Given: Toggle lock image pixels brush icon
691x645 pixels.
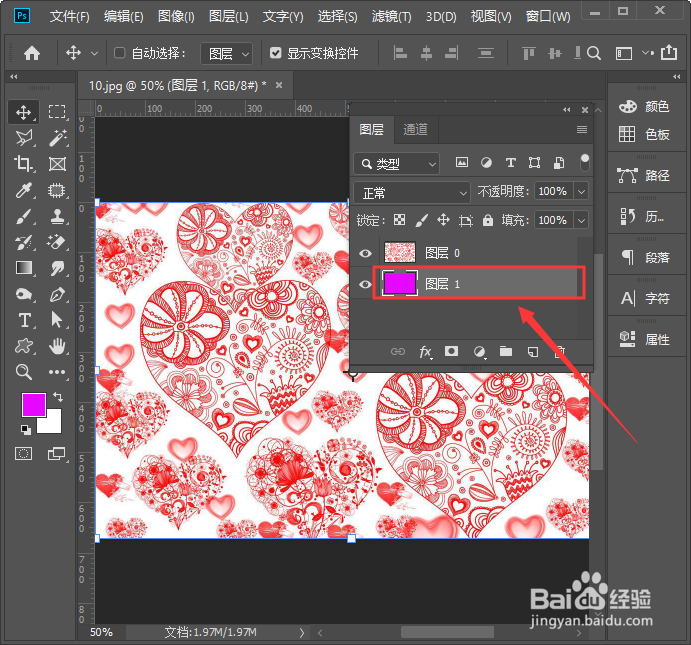Looking at the screenshot, I should tap(422, 220).
